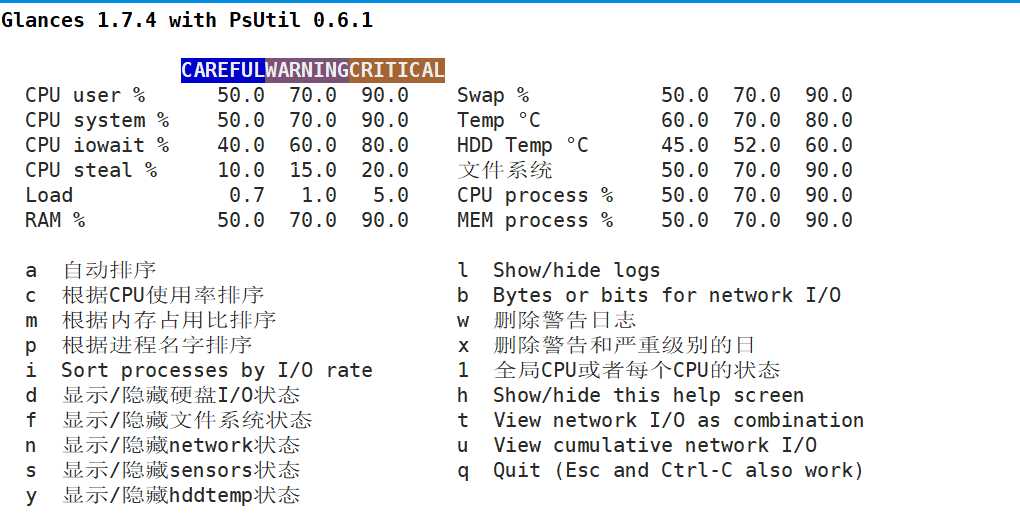Screen dimensions: 1020x517
Task: Select 'Sort processes by I/O rate' entry
Action: coord(217,370)
